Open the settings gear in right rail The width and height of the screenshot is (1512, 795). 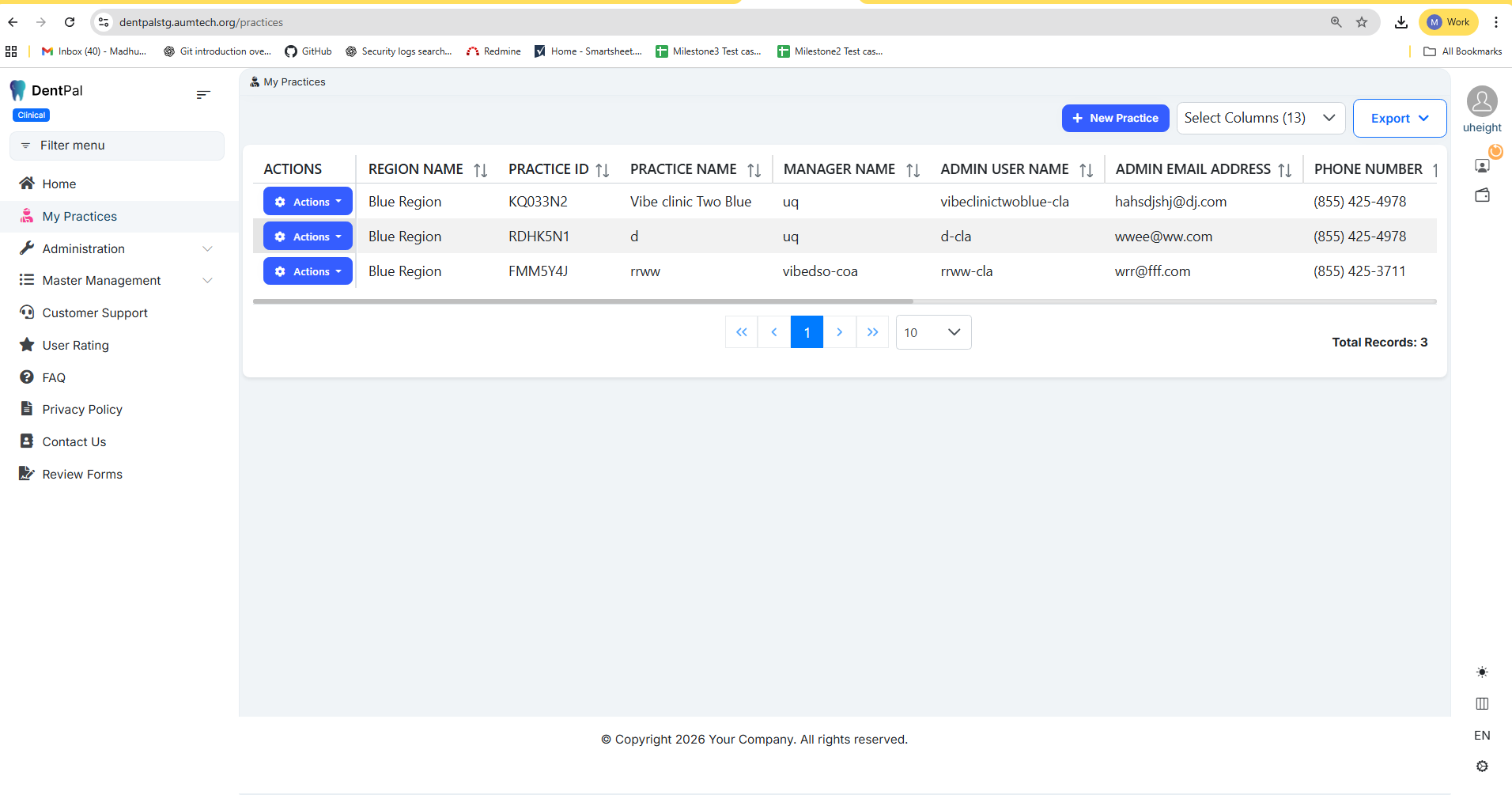[x=1482, y=766]
